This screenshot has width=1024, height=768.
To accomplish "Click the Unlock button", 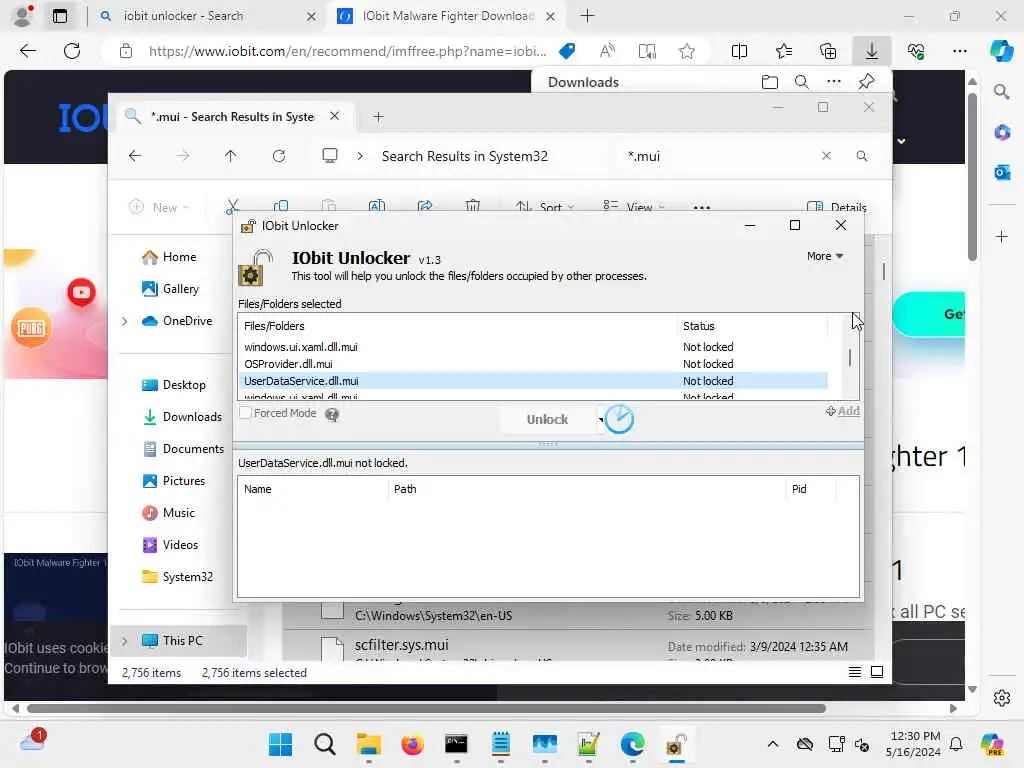I will 547,419.
